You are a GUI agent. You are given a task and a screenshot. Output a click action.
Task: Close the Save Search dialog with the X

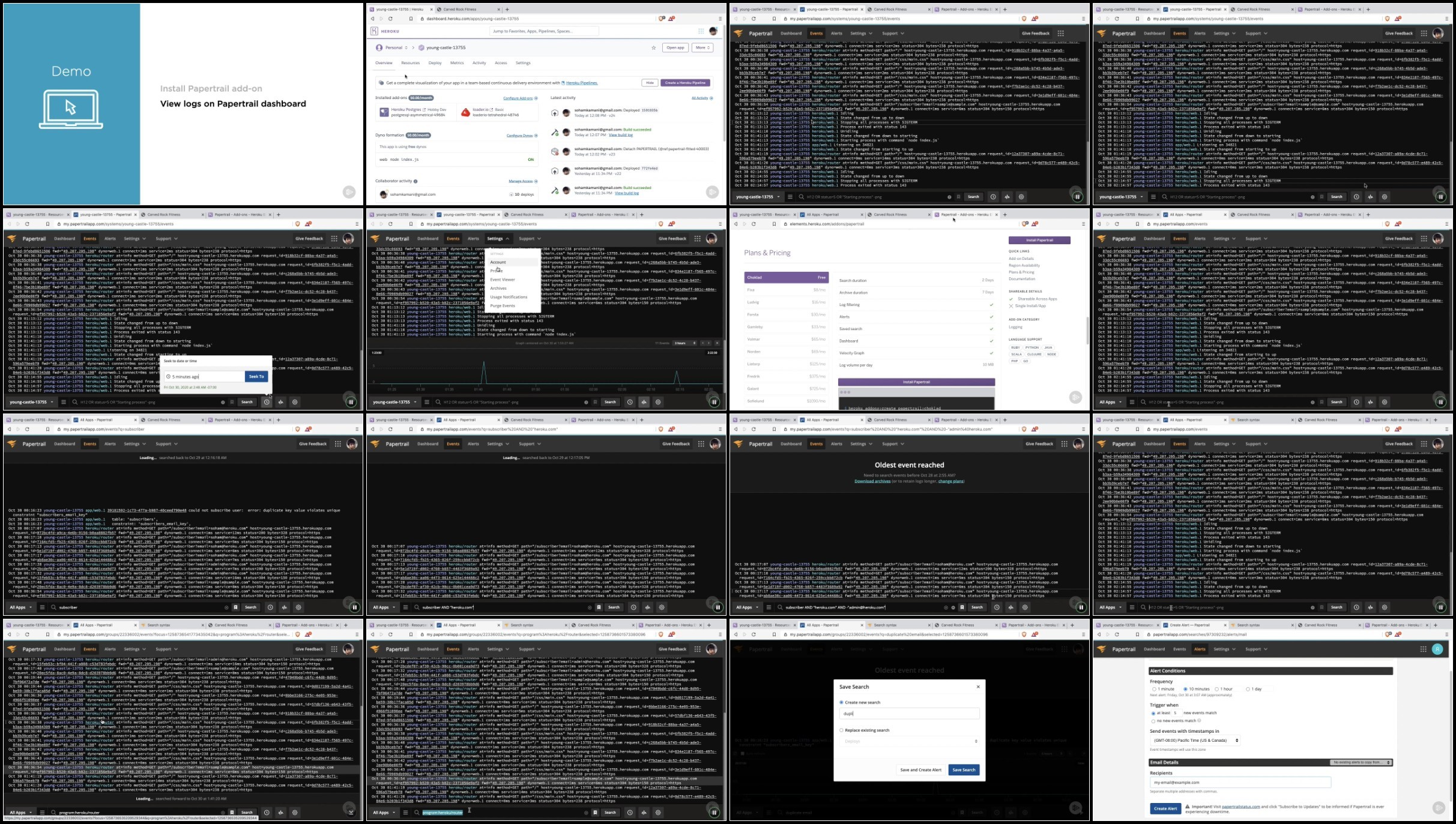(x=978, y=687)
